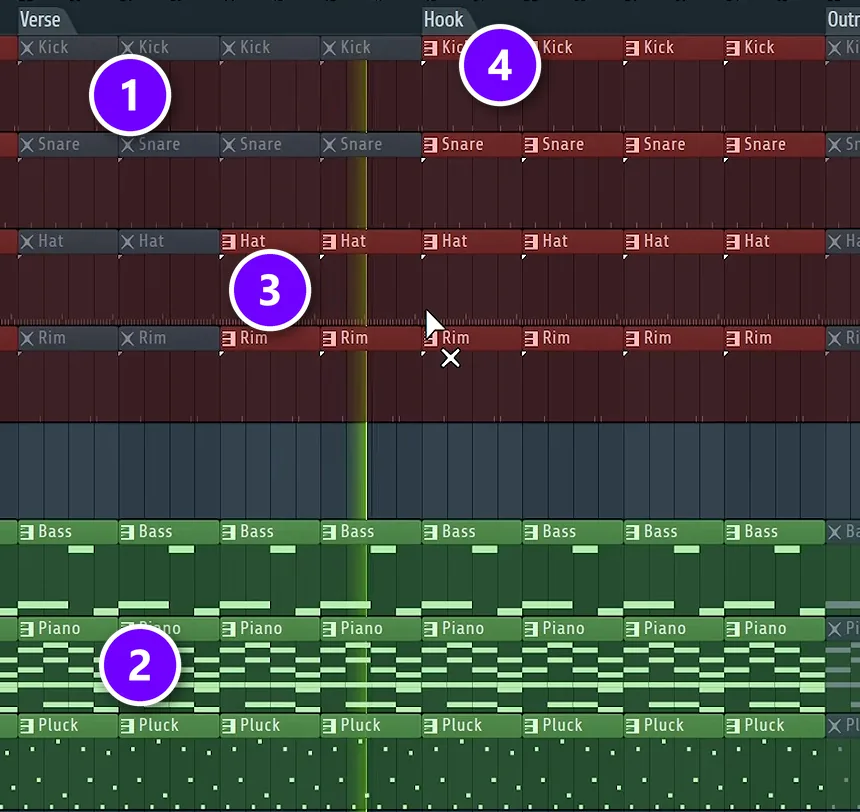Open pattern icon on Verse's first Piano clip
Screen dimensions: 860x812
point(27,629)
